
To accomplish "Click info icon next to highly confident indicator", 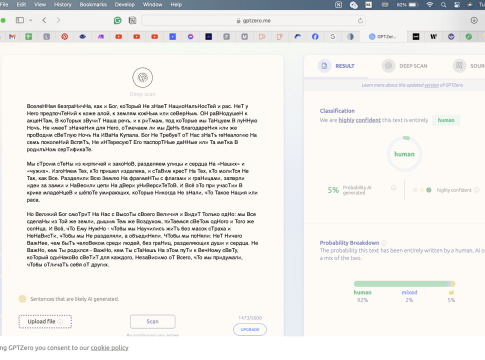I will tap(477, 190).
